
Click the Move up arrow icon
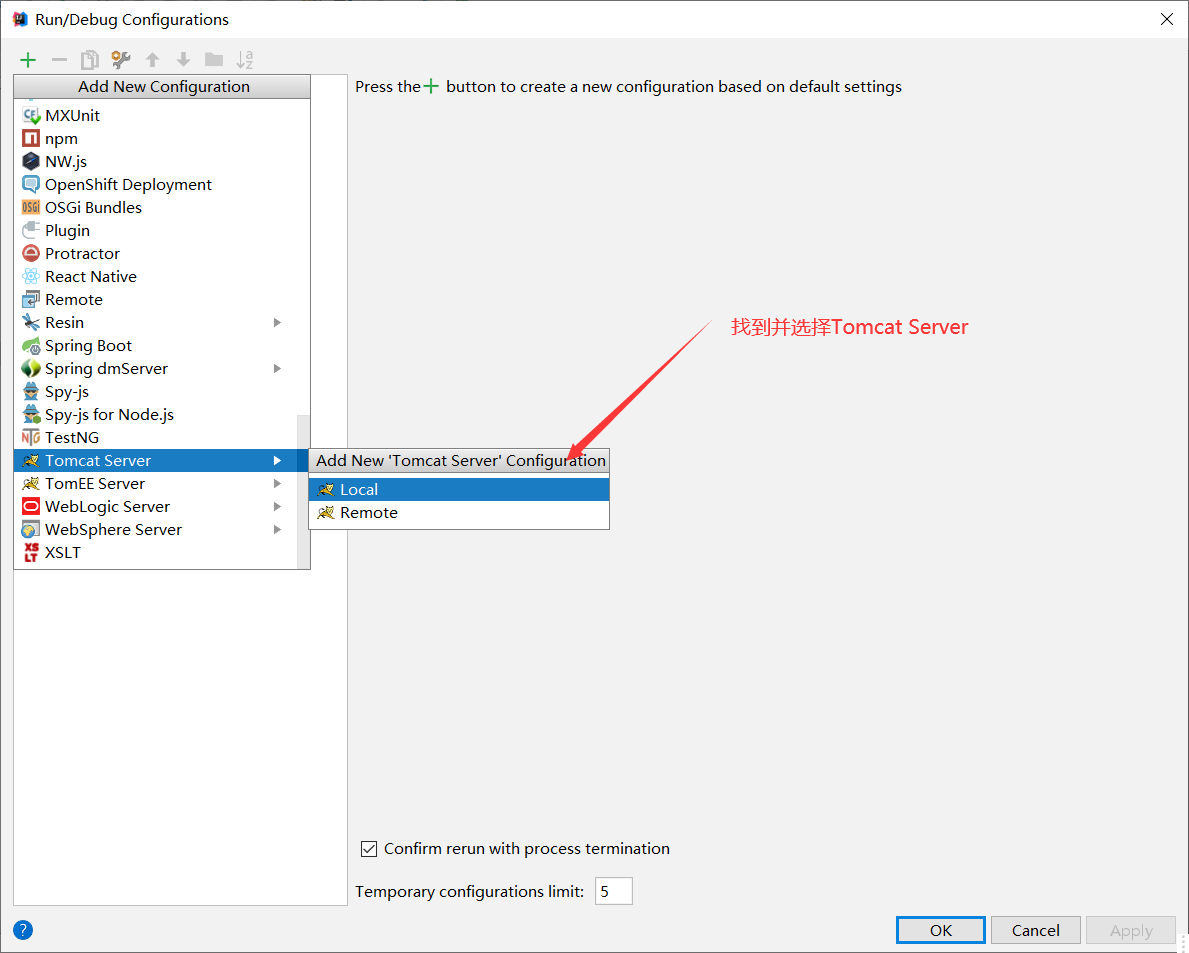(152, 60)
